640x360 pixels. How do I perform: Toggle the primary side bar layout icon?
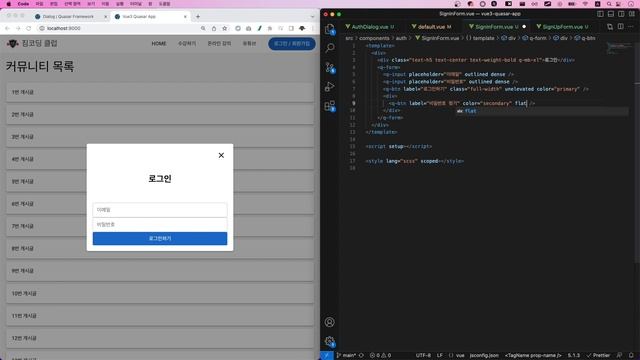coord(600,14)
